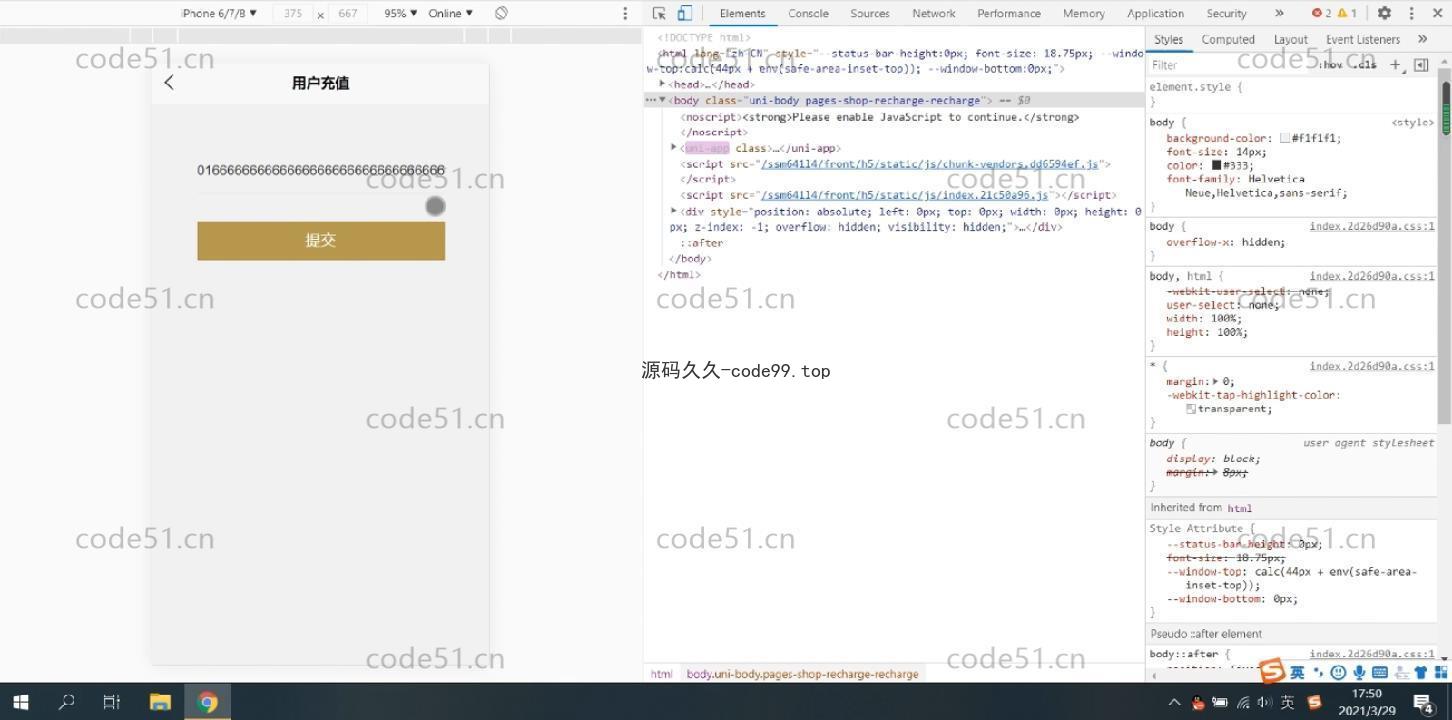Open the Windows Start menu
1452x720 pixels.
pyautogui.click(x=21, y=701)
